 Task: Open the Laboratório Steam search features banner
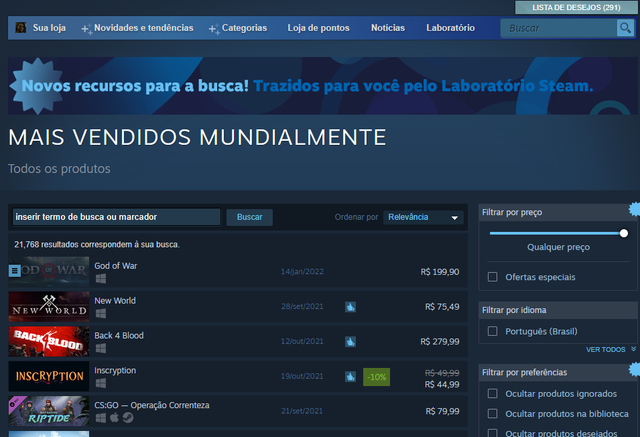[x=322, y=86]
